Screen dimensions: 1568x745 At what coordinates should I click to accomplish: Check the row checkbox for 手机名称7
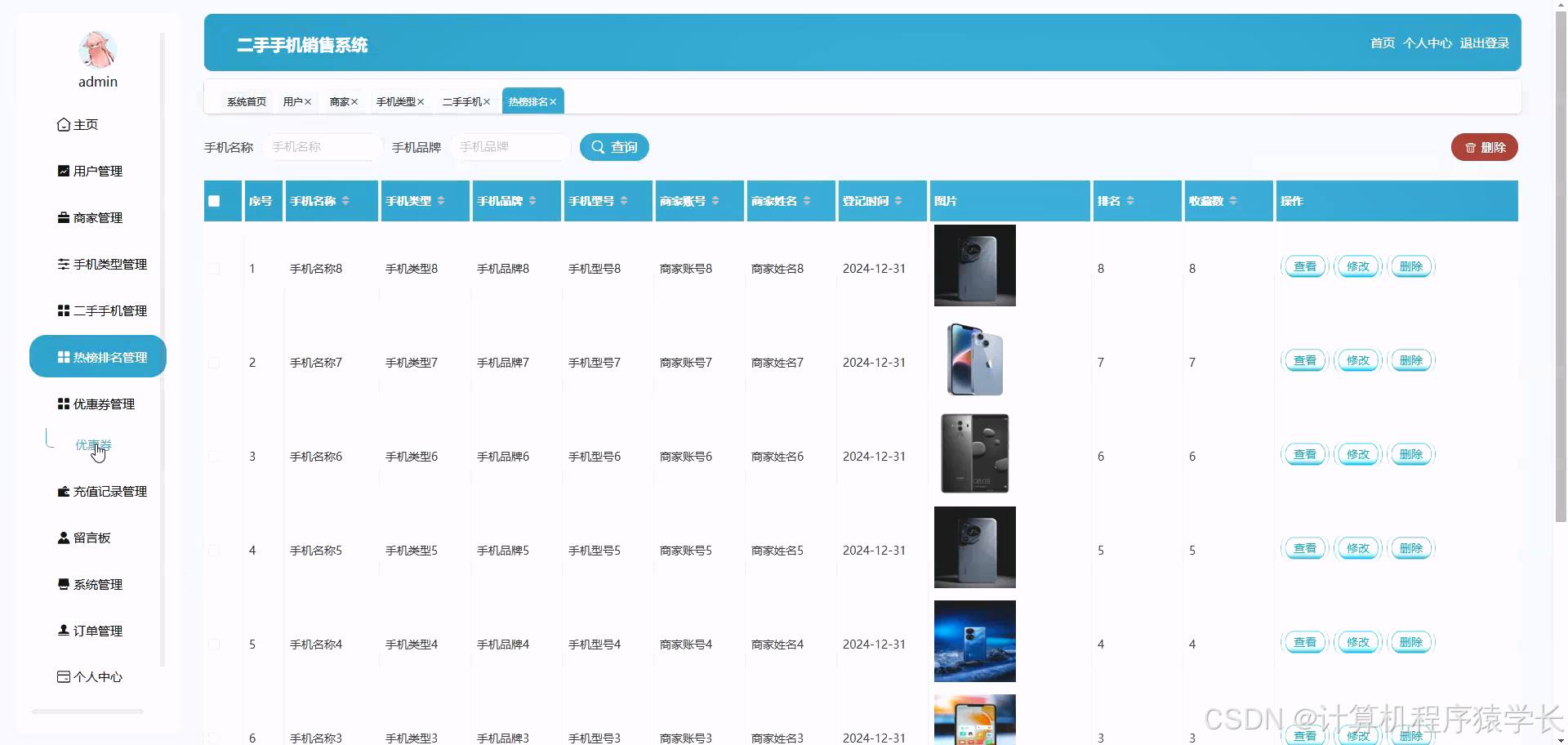(x=214, y=363)
